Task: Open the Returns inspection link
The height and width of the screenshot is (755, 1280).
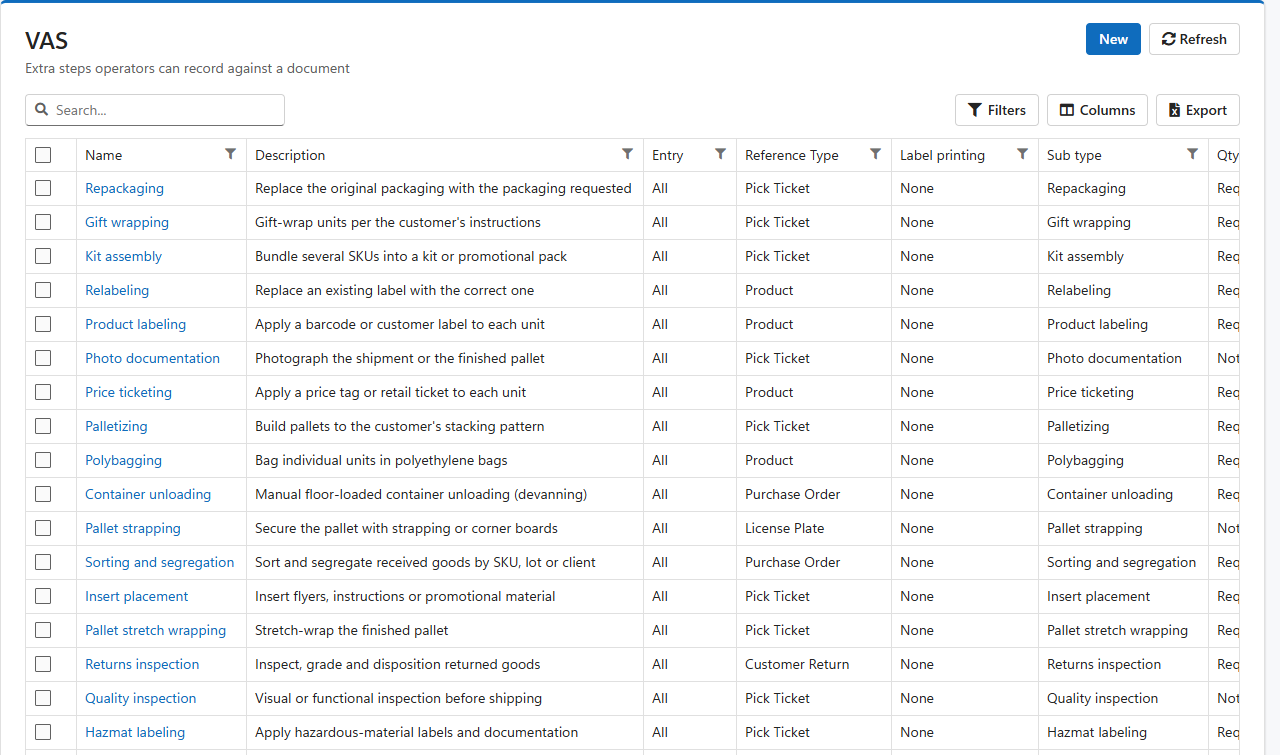Action: [x=142, y=664]
